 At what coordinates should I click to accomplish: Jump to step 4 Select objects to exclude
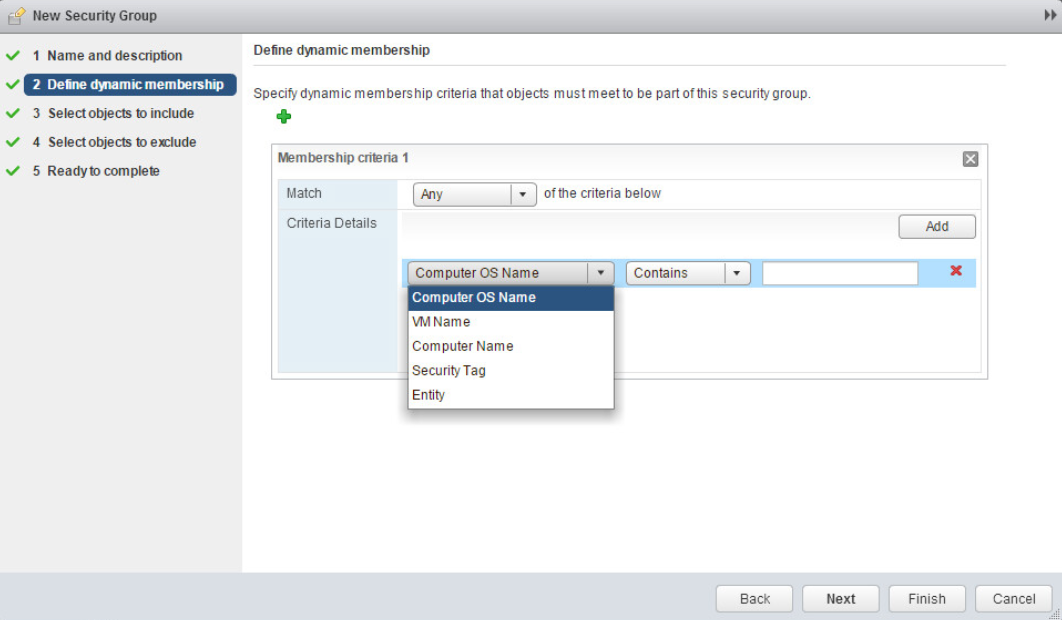tap(121, 142)
